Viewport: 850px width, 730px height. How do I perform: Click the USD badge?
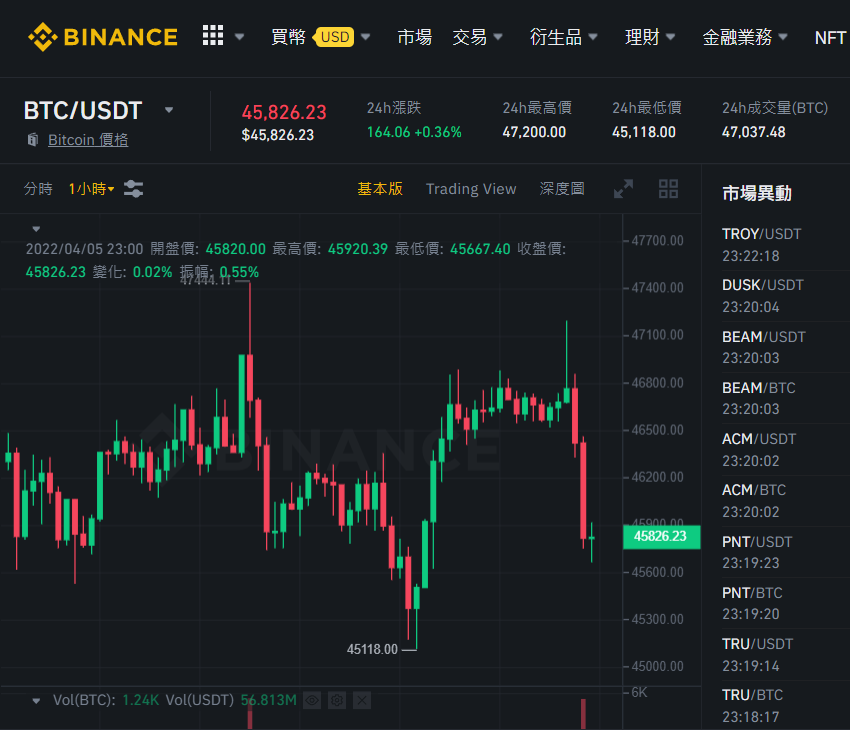click(x=334, y=37)
